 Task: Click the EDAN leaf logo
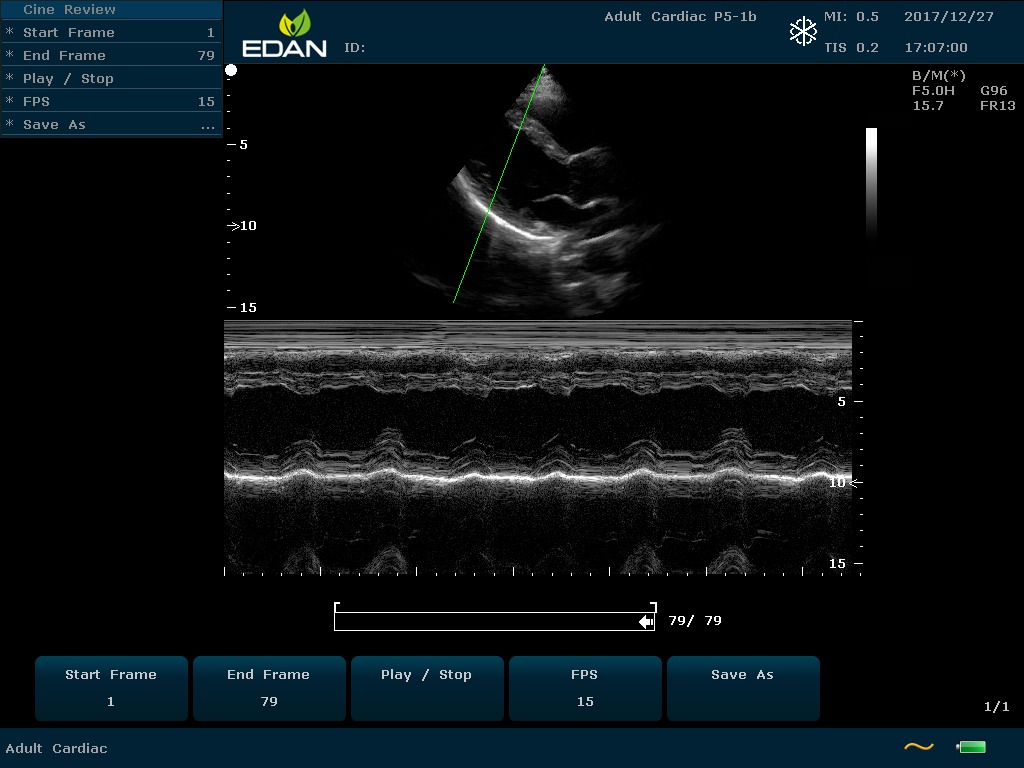[294, 24]
